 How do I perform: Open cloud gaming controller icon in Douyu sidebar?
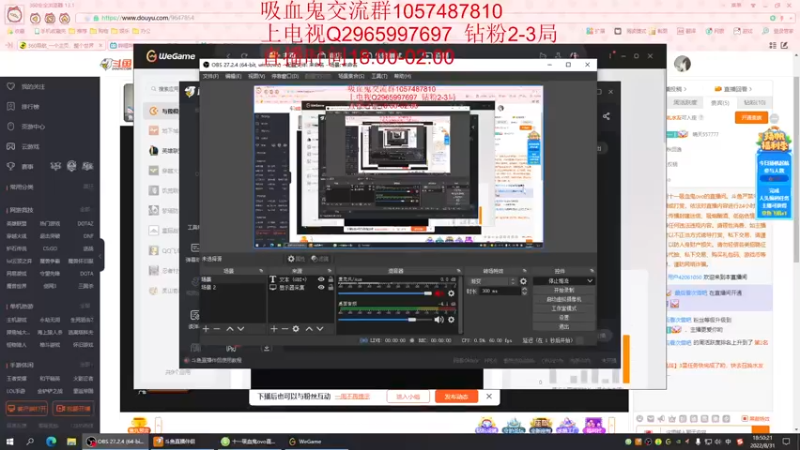coord(11,146)
